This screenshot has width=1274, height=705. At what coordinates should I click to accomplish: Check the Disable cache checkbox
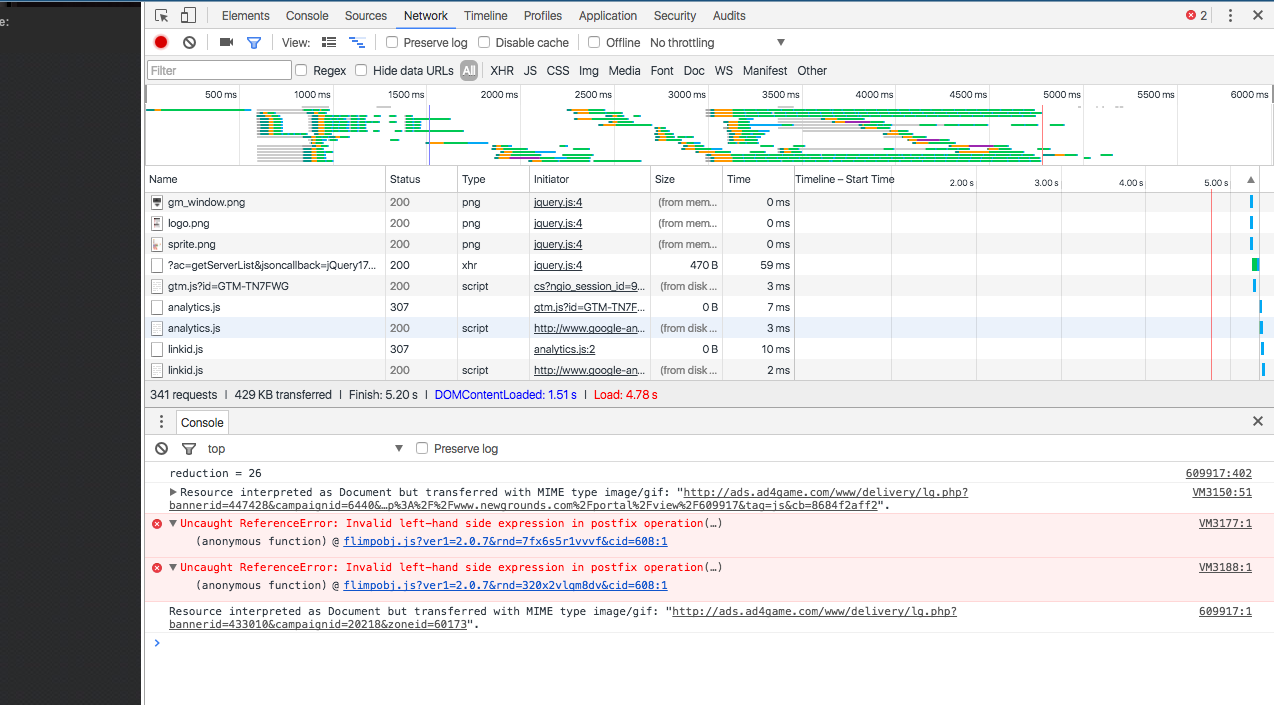(x=484, y=42)
